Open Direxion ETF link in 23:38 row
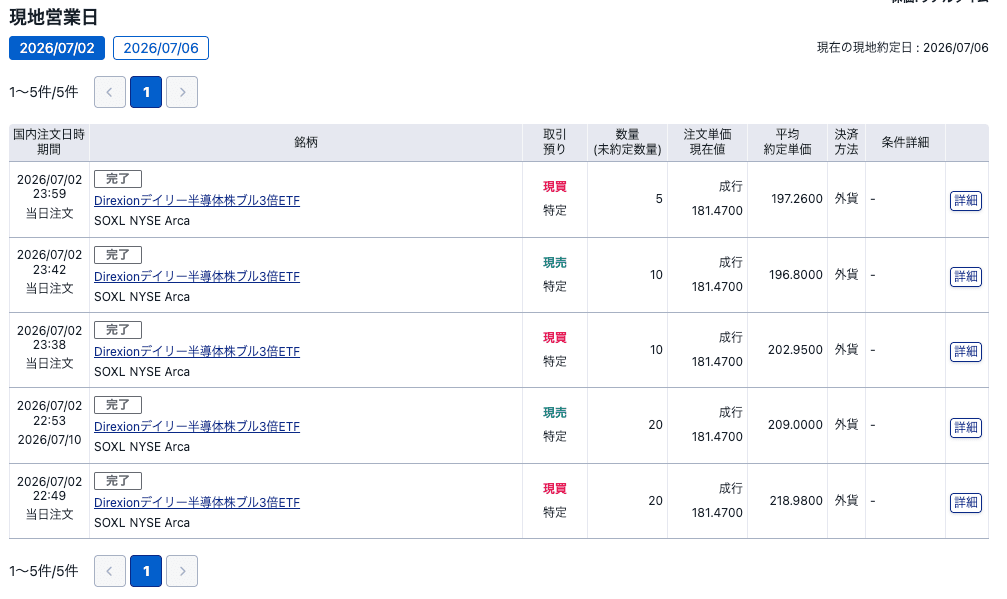Viewport: 1007px width, 599px height. click(197, 351)
